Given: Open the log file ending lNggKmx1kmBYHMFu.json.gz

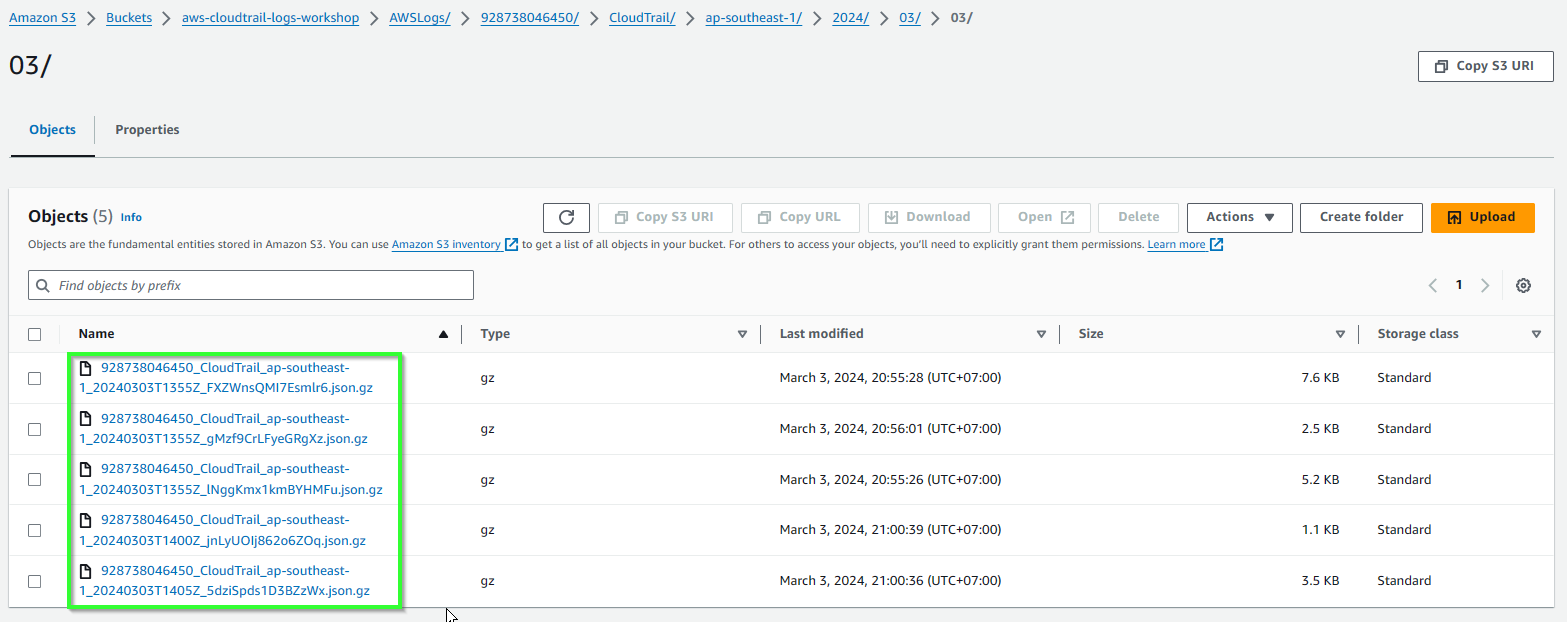Looking at the screenshot, I should click(x=231, y=480).
